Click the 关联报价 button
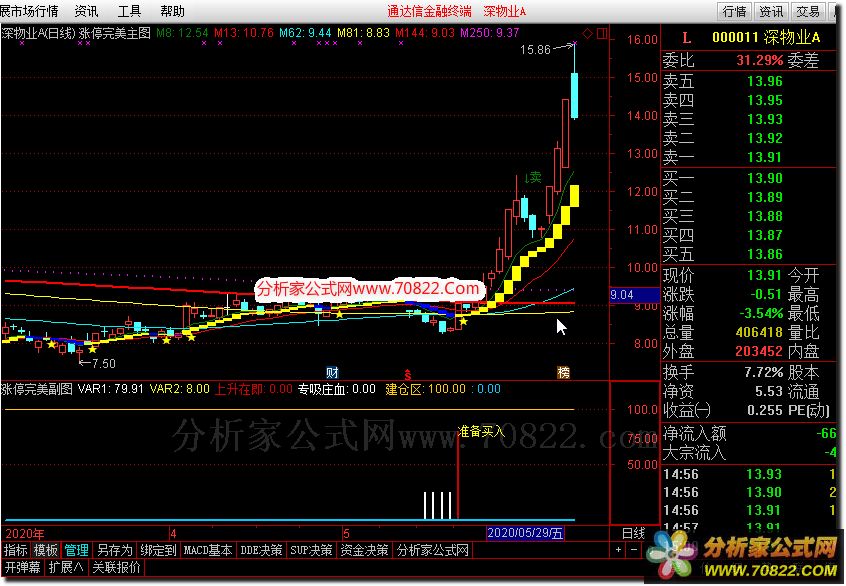This screenshot has width=846, height=586. tap(117, 567)
